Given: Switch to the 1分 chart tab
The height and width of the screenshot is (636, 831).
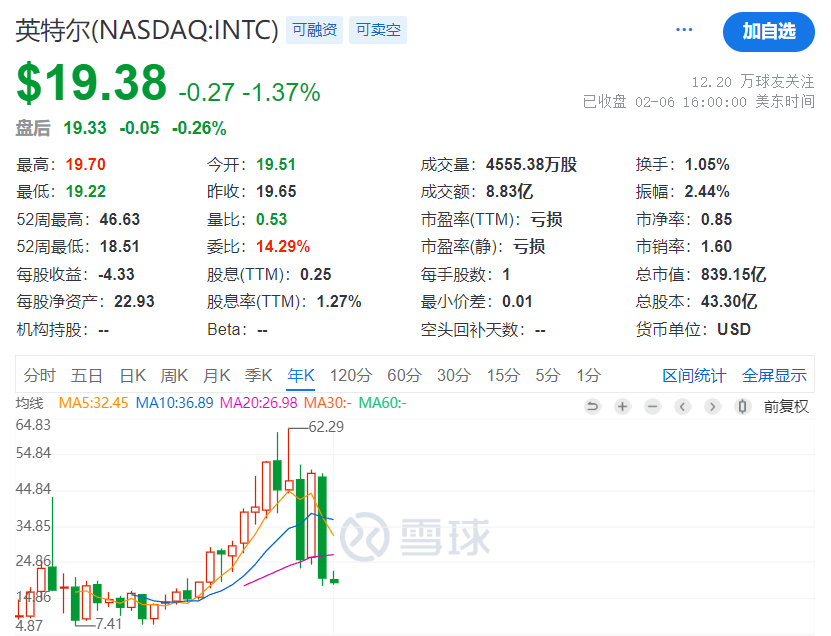Looking at the screenshot, I should click(x=589, y=376).
